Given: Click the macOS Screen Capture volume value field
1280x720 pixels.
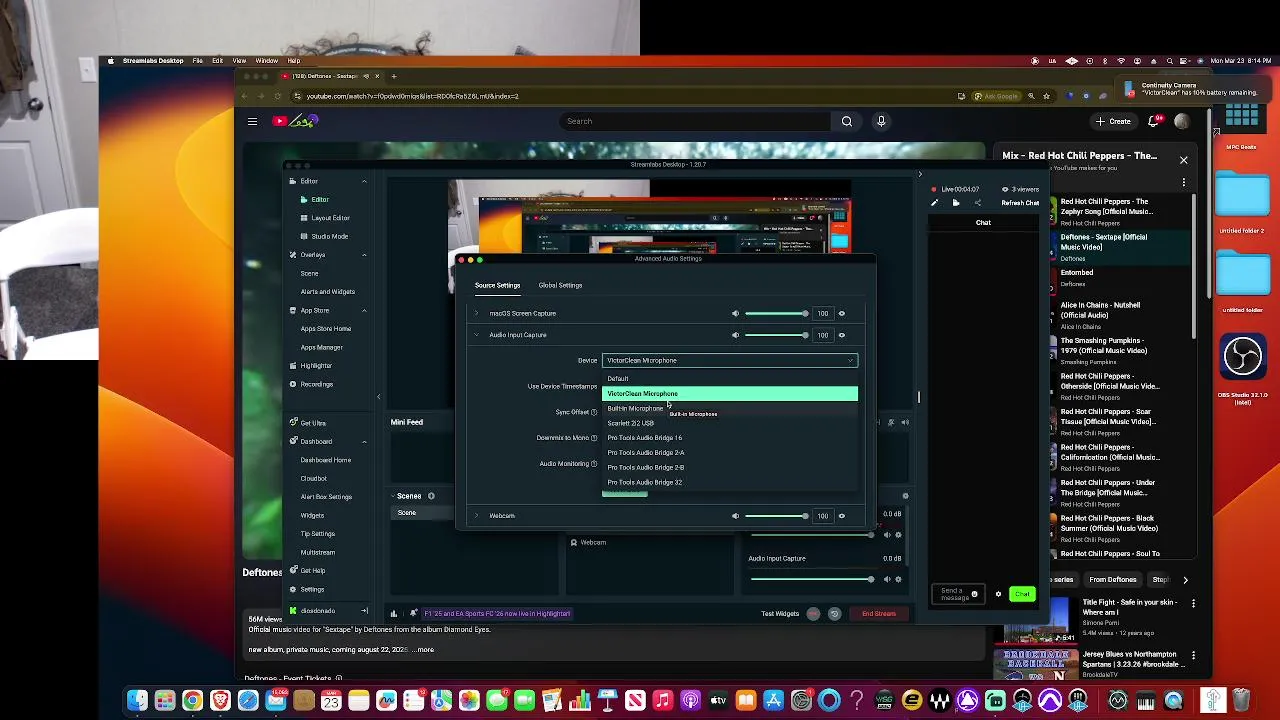Looking at the screenshot, I should click(823, 313).
